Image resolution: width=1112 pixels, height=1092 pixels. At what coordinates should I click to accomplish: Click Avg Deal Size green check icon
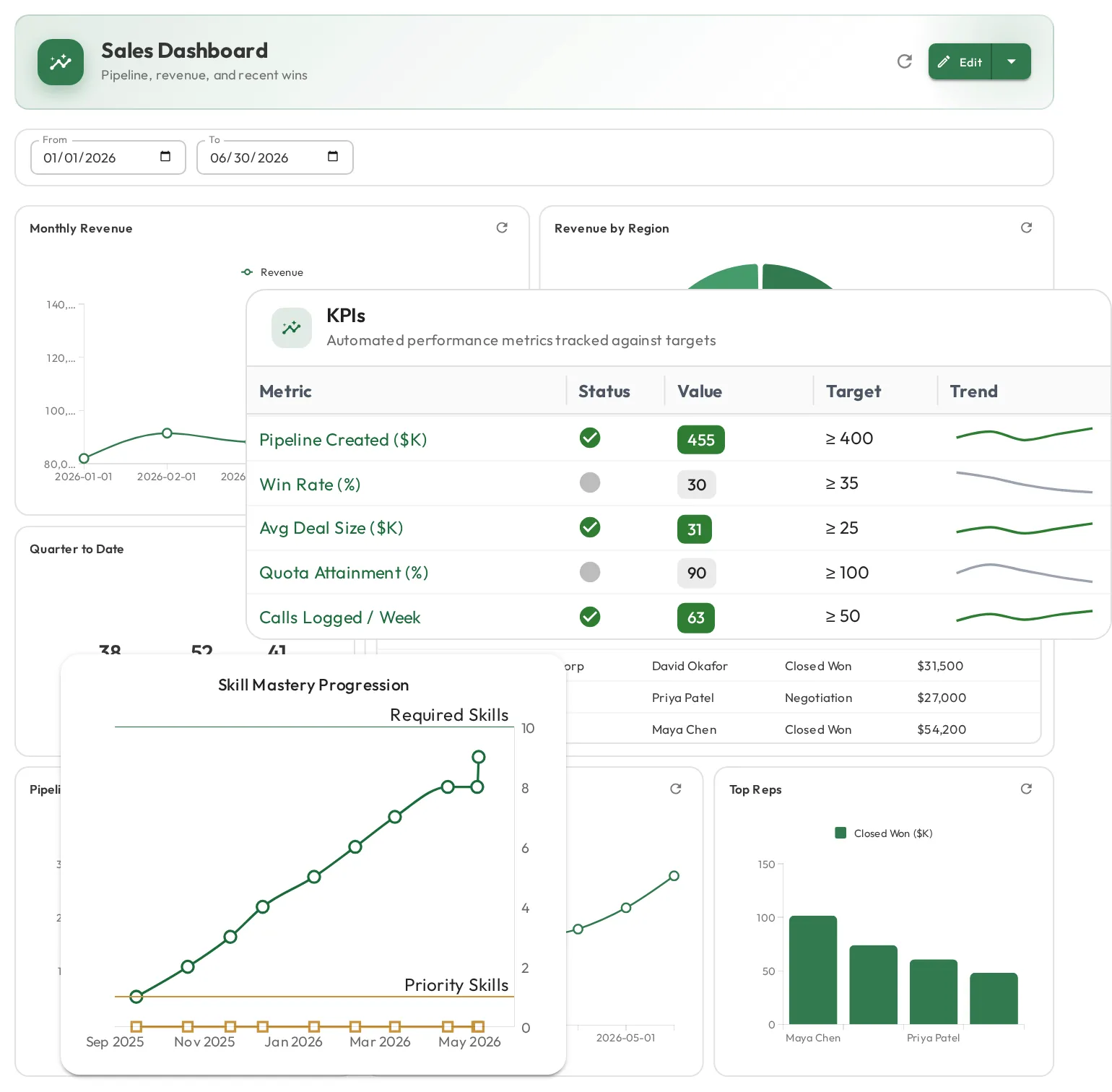(x=590, y=527)
